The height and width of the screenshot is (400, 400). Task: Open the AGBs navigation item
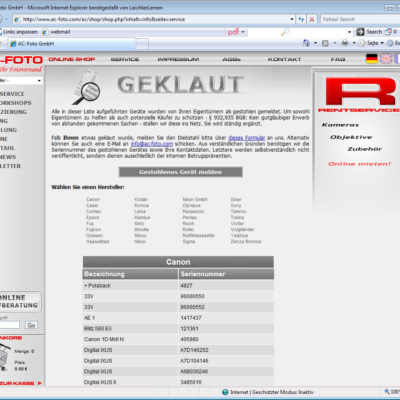[231, 59]
